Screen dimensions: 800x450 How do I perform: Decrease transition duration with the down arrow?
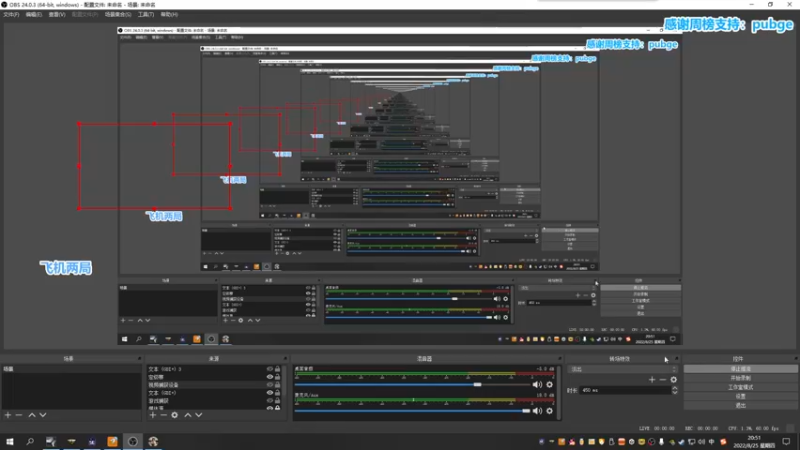click(674, 392)
